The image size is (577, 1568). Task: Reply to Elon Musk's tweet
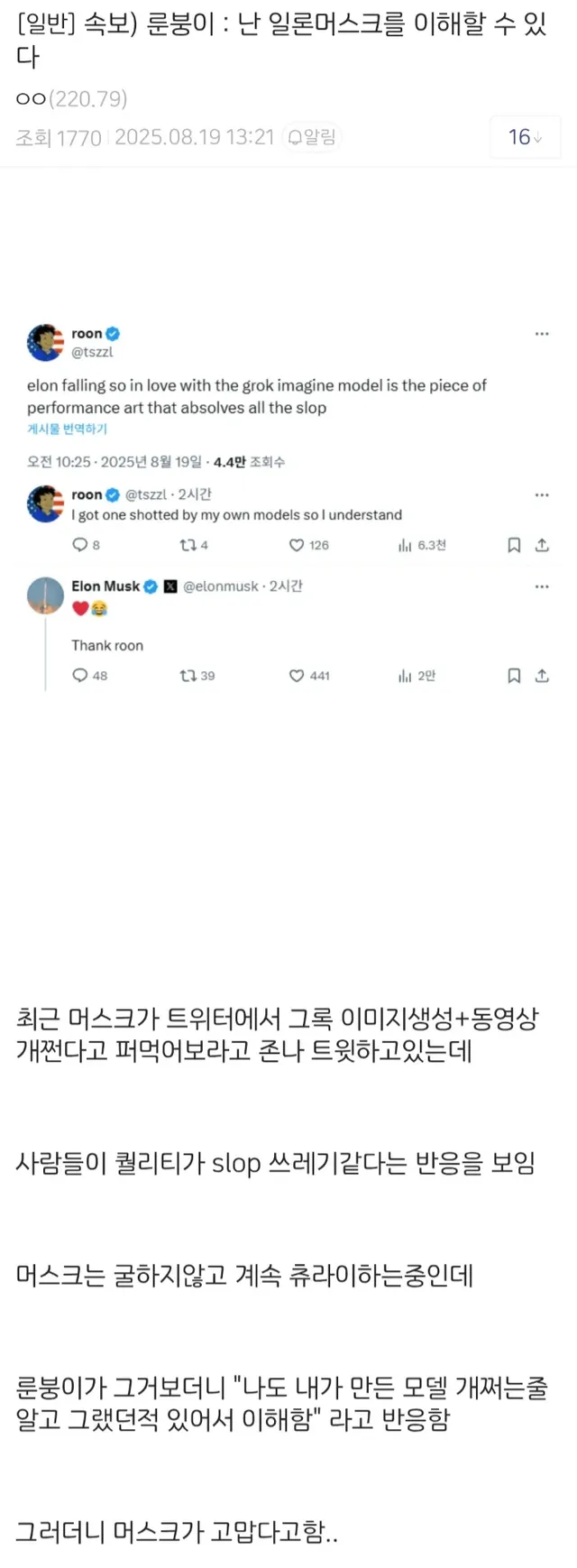[x=79, y=676]
